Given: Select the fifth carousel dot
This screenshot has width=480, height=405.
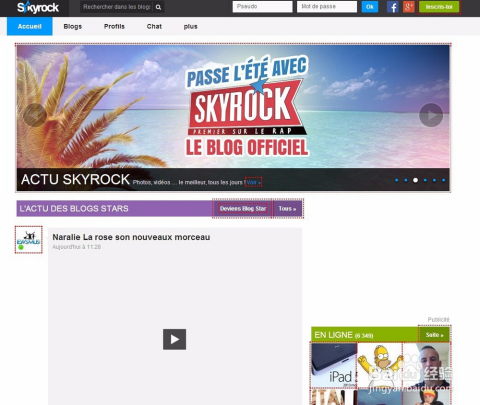Looking at the screenshot, I should [x=434, y=180].
